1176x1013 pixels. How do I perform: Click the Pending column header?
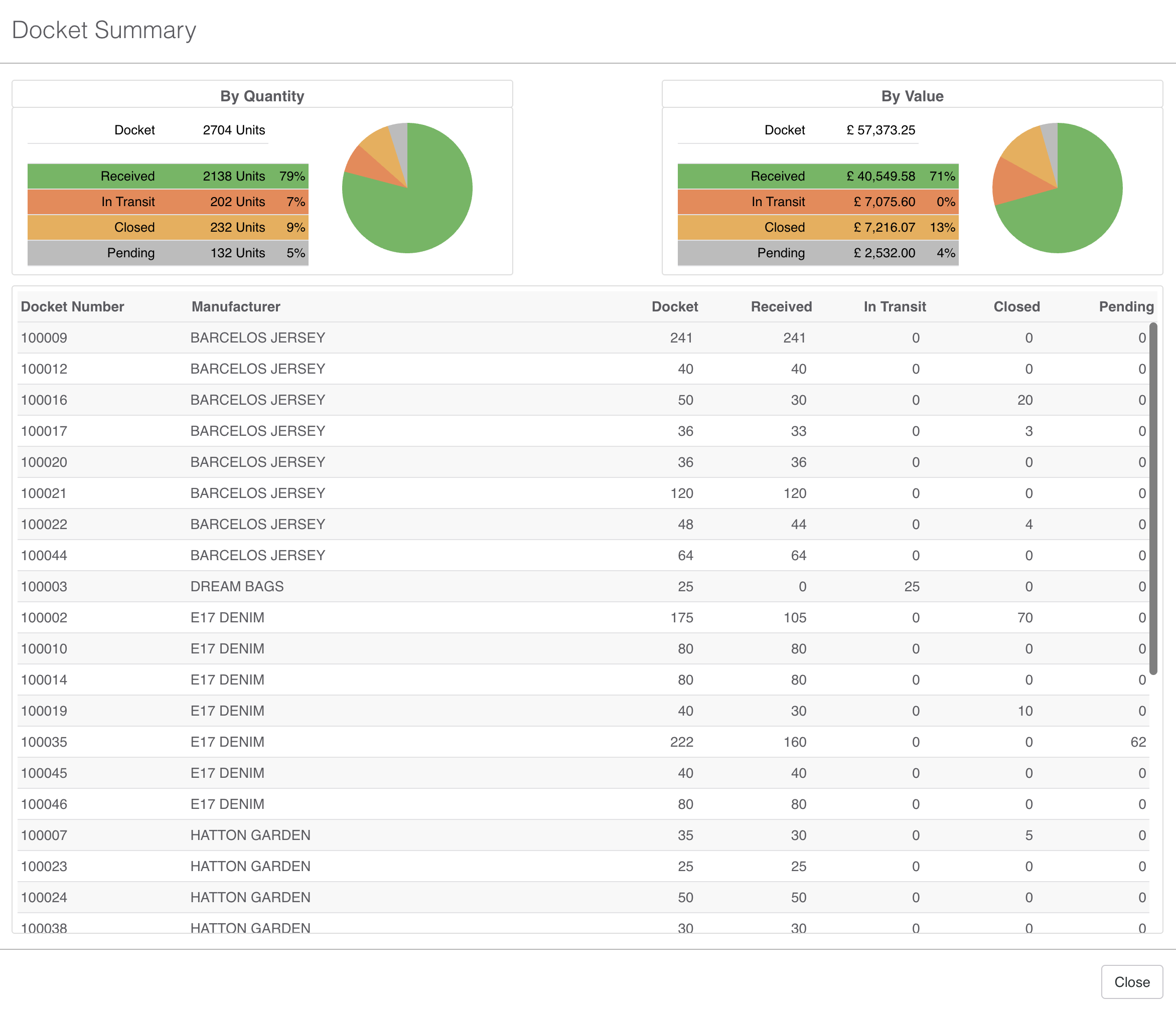[1125, 307]
